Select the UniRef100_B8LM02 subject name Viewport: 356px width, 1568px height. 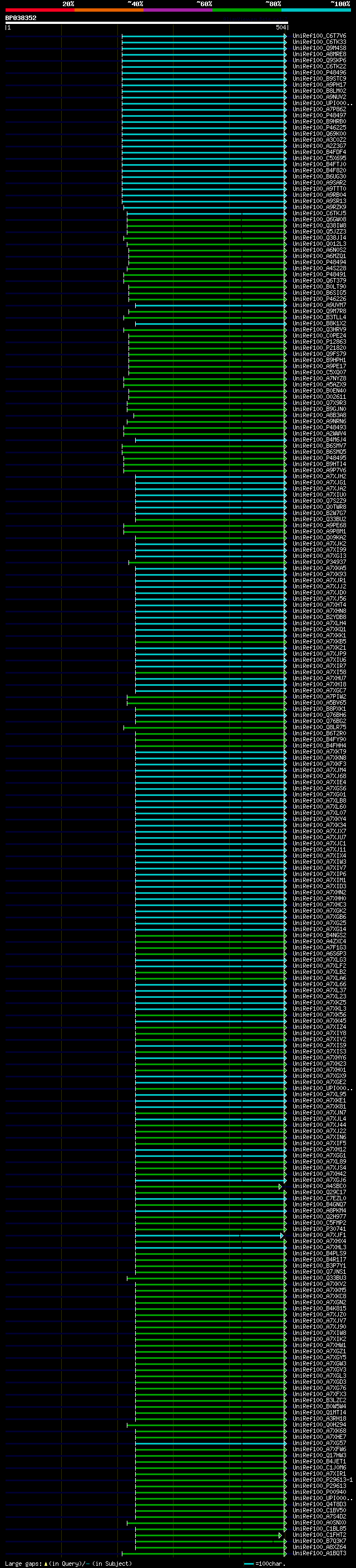click(x=319, y=91)
